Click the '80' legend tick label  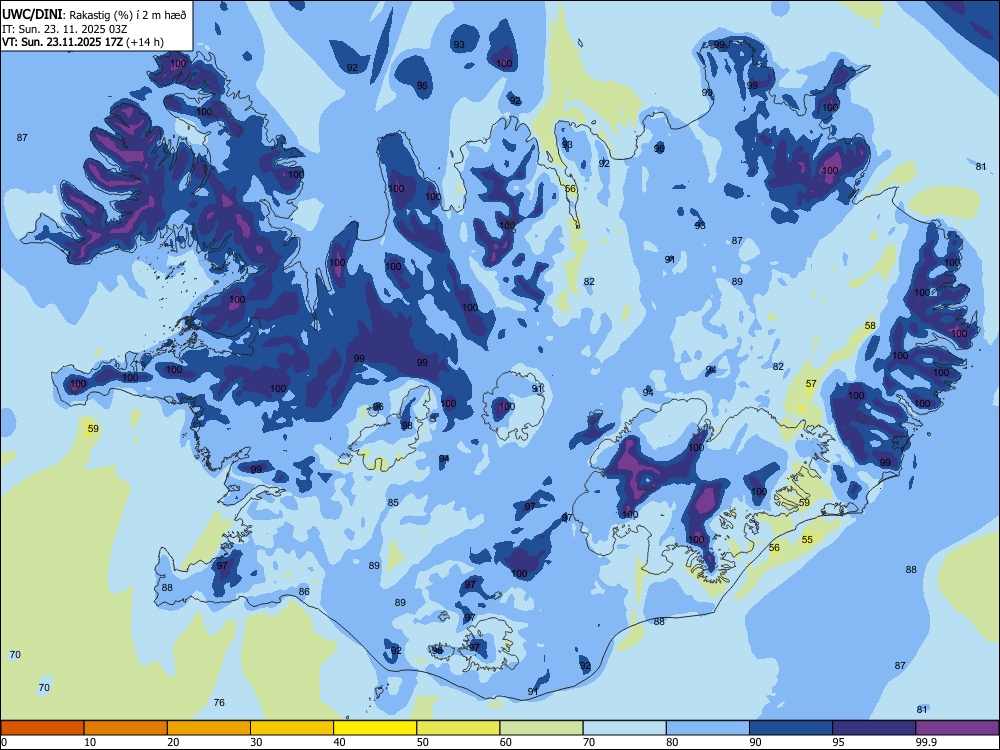coord(672,742)
